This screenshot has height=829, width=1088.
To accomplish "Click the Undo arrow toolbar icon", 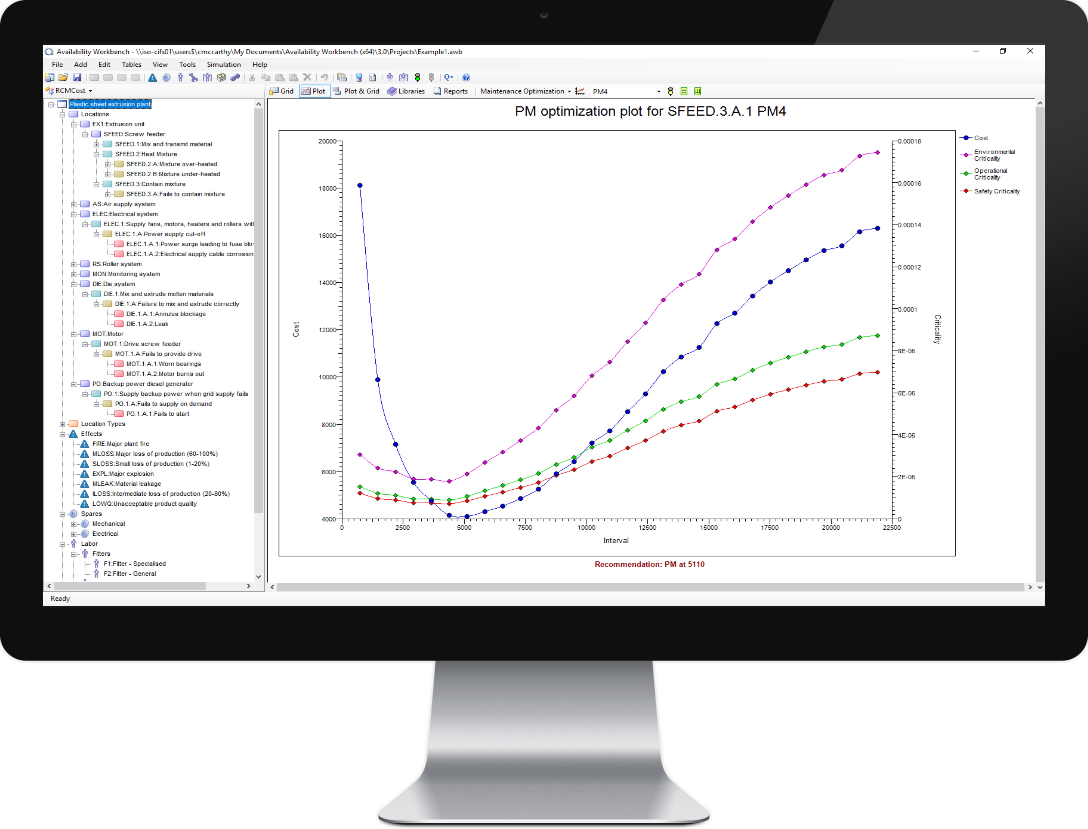I will click(x=324, y=77).
